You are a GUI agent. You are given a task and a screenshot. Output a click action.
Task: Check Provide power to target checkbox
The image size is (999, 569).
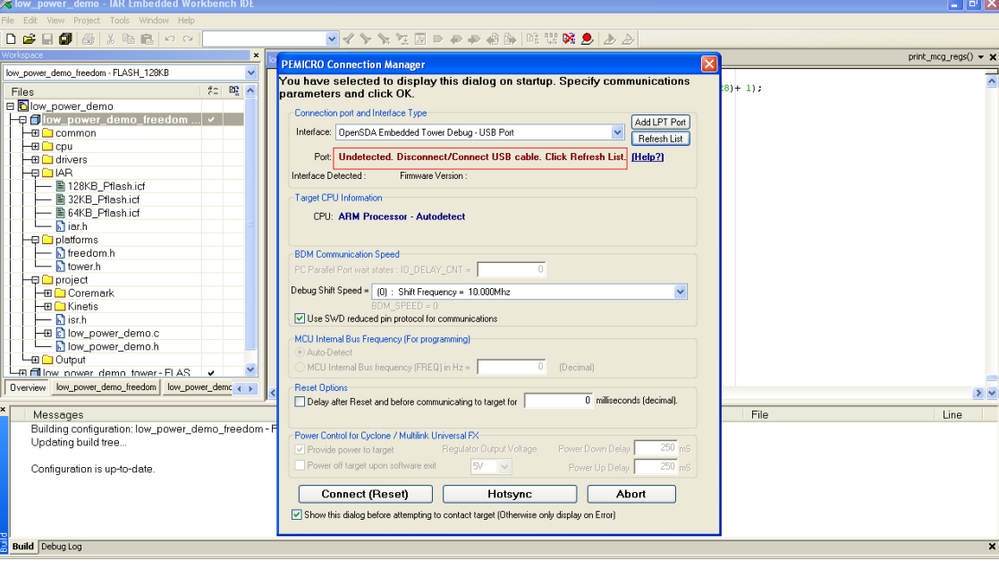click(299, 449)
